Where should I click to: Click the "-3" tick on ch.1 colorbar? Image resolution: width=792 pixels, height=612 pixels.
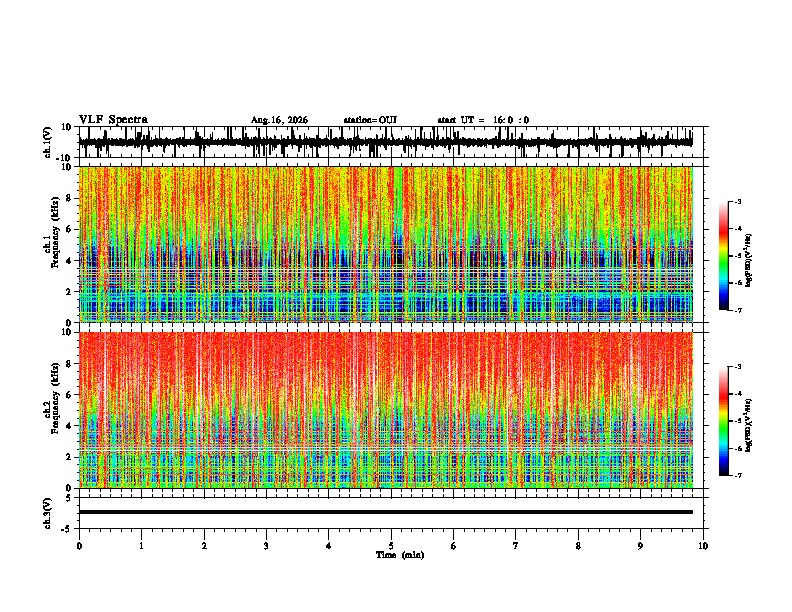pyautogui.click(x=737, y=202)
